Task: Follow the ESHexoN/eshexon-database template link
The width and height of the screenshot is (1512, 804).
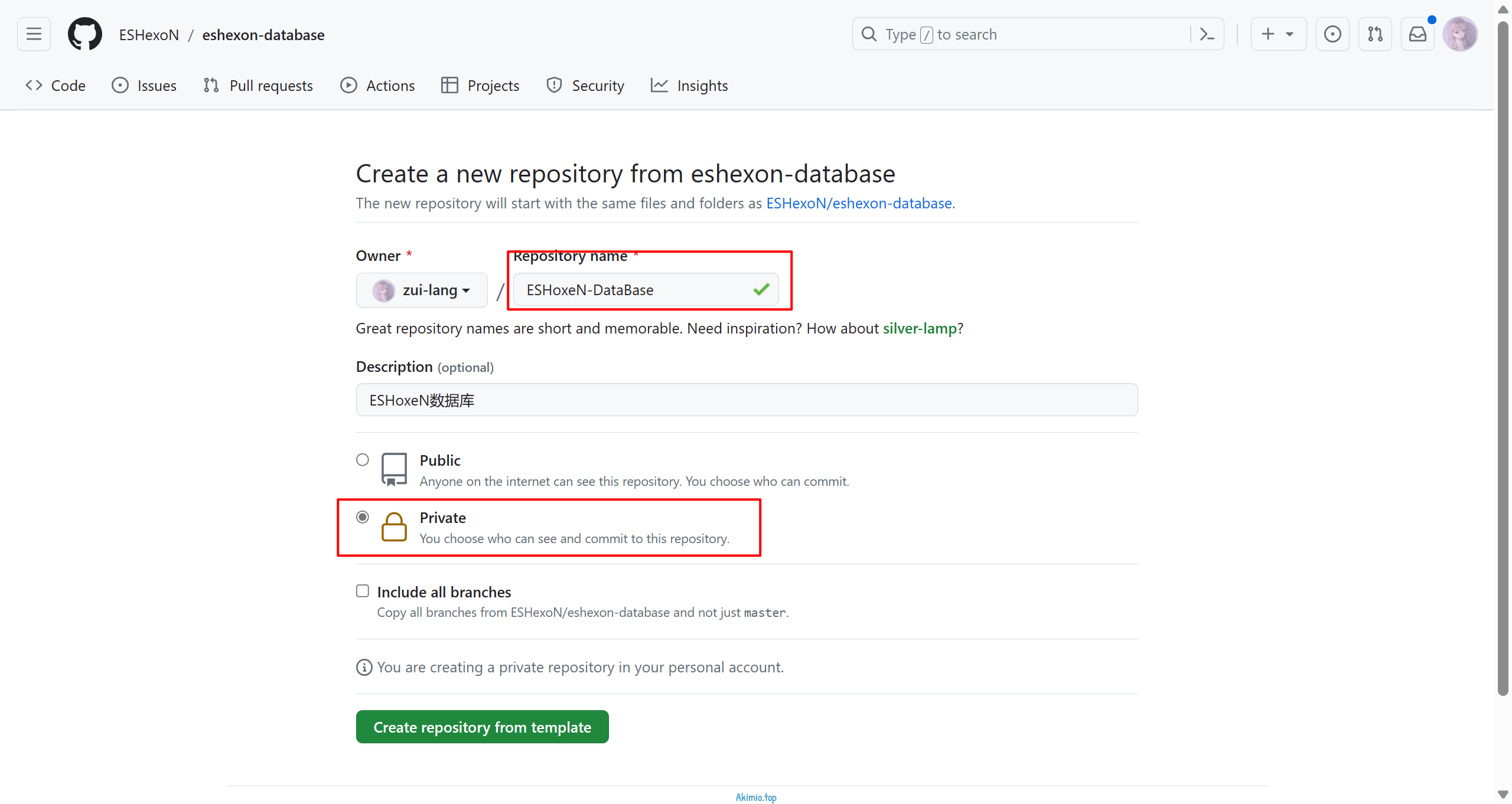Action: [859, 203]
